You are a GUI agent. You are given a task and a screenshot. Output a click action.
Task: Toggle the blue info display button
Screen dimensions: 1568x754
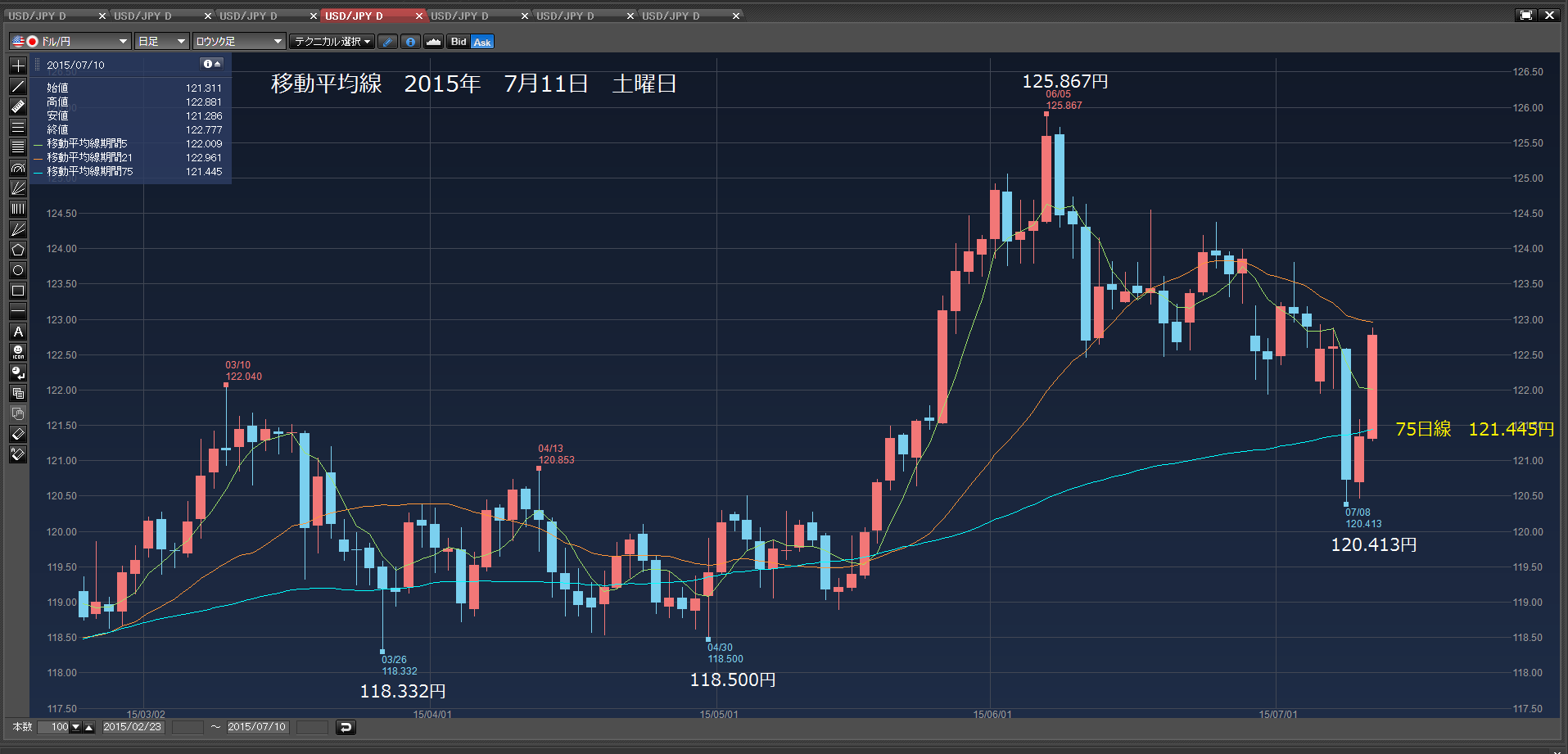(411, 42)
